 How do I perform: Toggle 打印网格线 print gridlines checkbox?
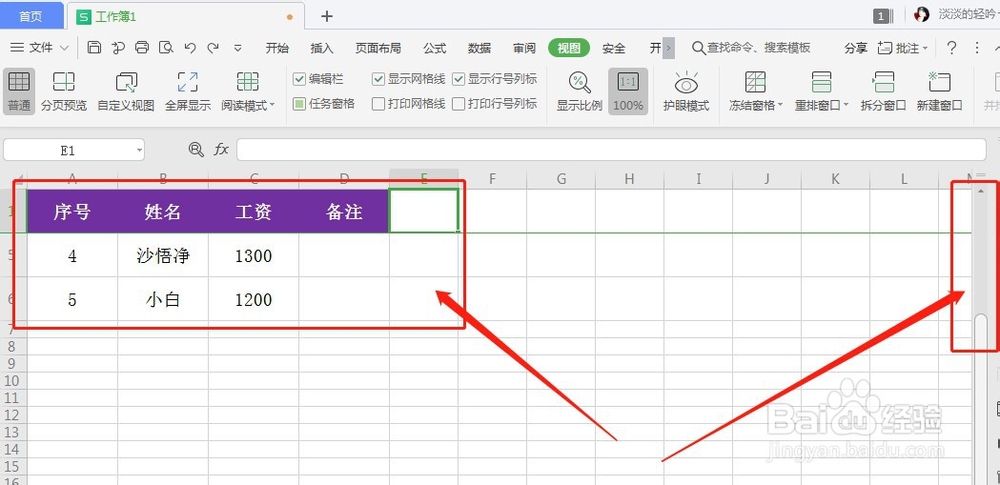[x=378, y=103]
